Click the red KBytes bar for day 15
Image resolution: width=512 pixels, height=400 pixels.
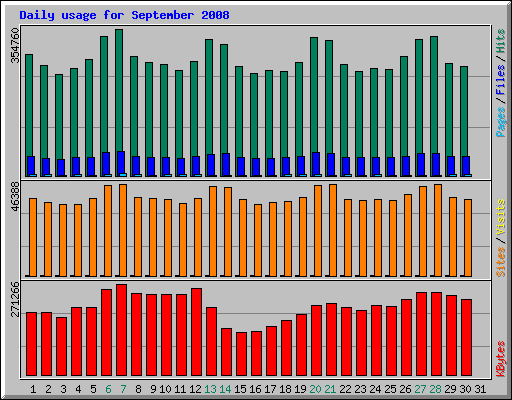(x=241, y=354)
